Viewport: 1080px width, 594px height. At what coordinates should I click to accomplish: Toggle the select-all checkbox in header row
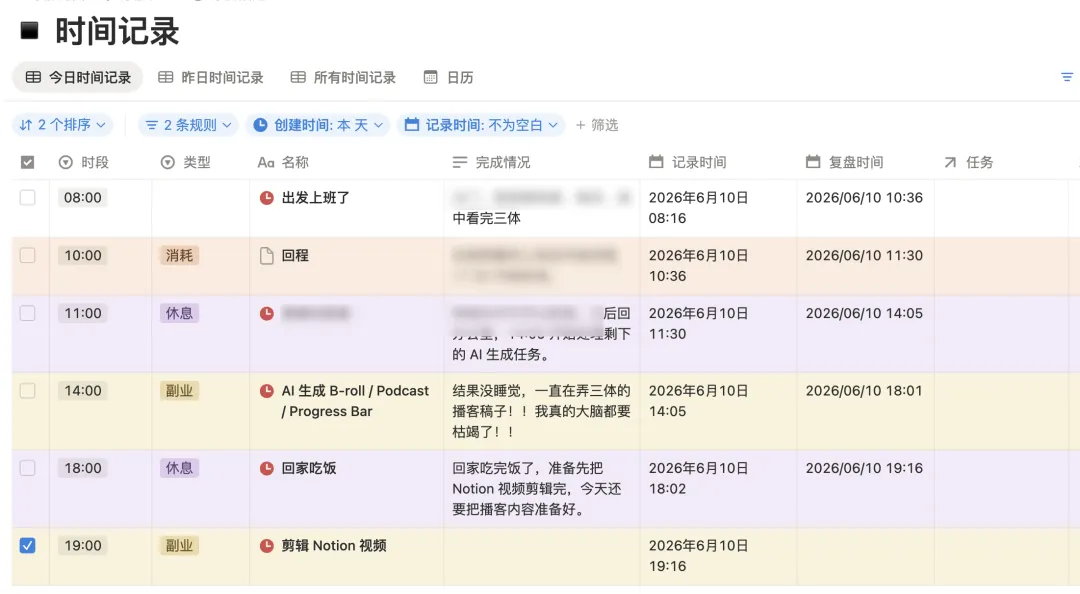click(28, 163)
